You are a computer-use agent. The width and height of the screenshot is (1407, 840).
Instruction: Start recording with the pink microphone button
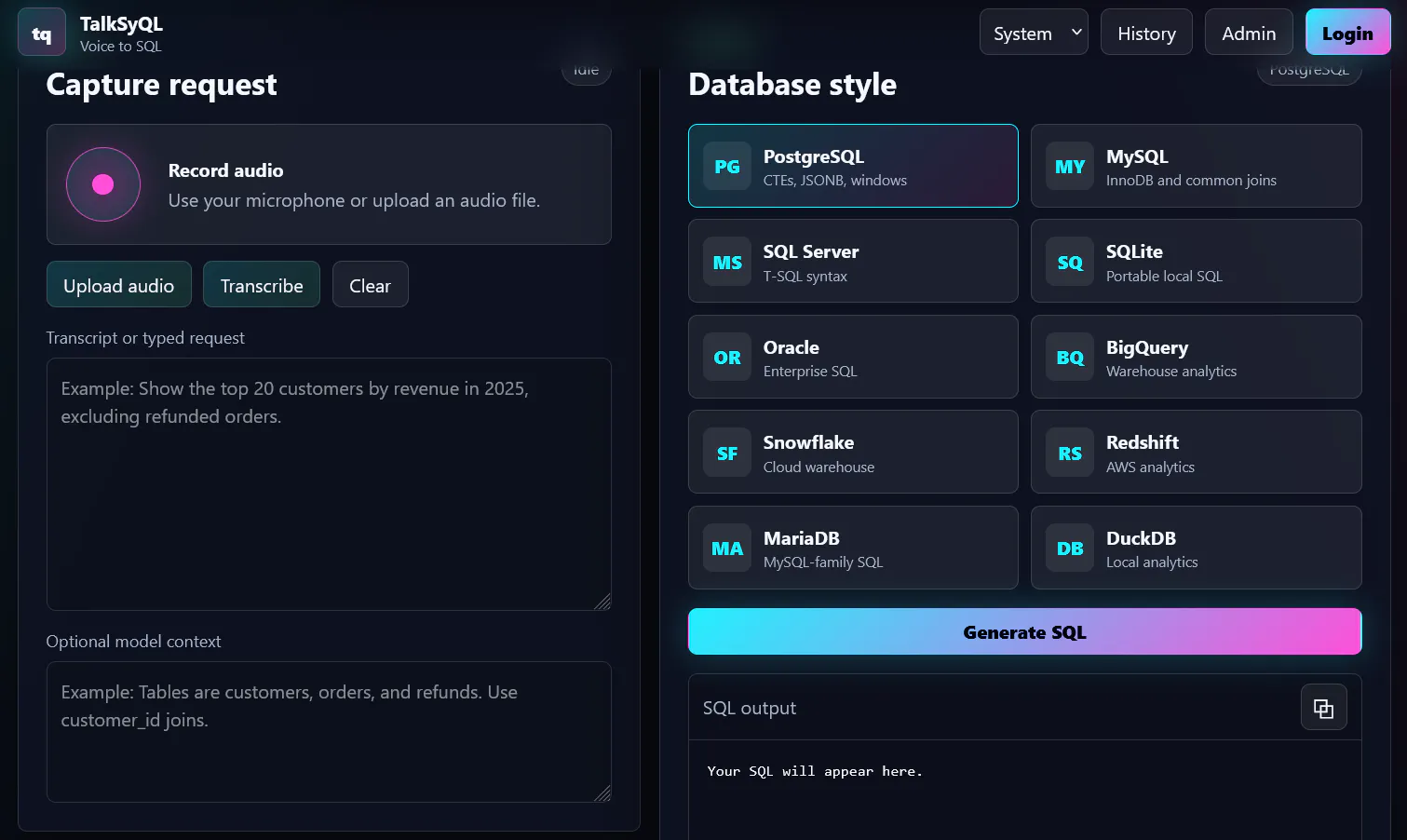(x=103, y=184)
